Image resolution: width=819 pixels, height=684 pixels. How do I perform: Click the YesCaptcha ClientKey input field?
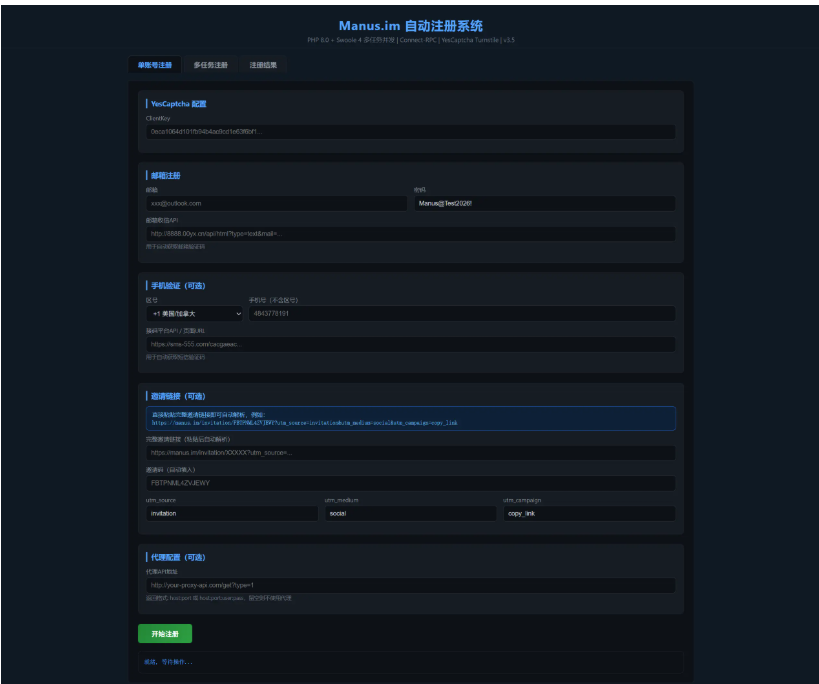click(x=411, y=132)
